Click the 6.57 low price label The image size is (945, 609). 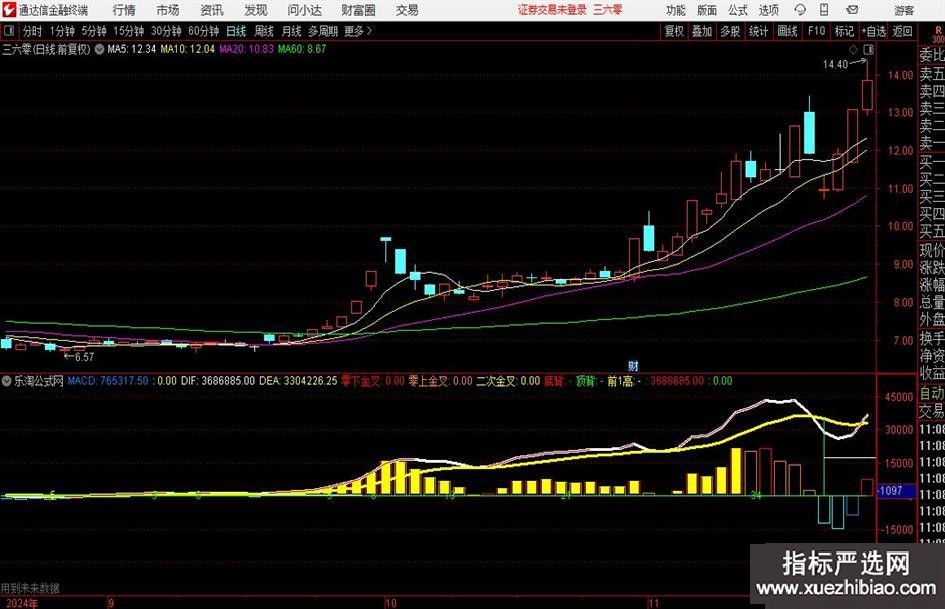84,357
